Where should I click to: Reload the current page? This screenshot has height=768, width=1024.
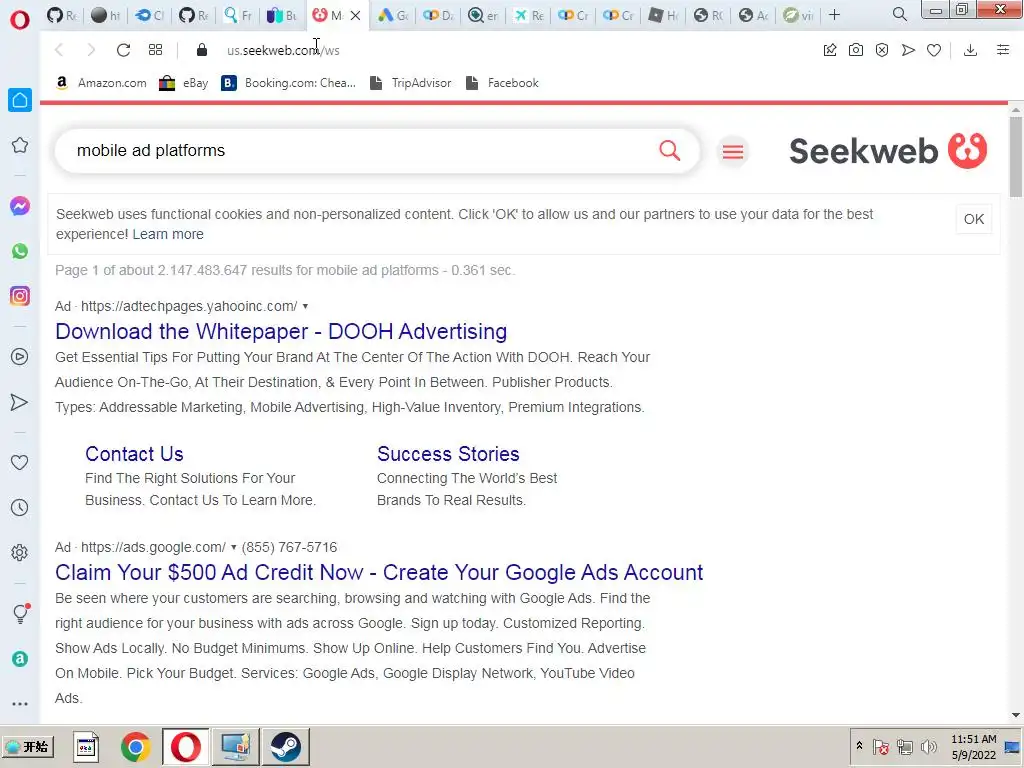pyautogui.click(x=123, y=50)
